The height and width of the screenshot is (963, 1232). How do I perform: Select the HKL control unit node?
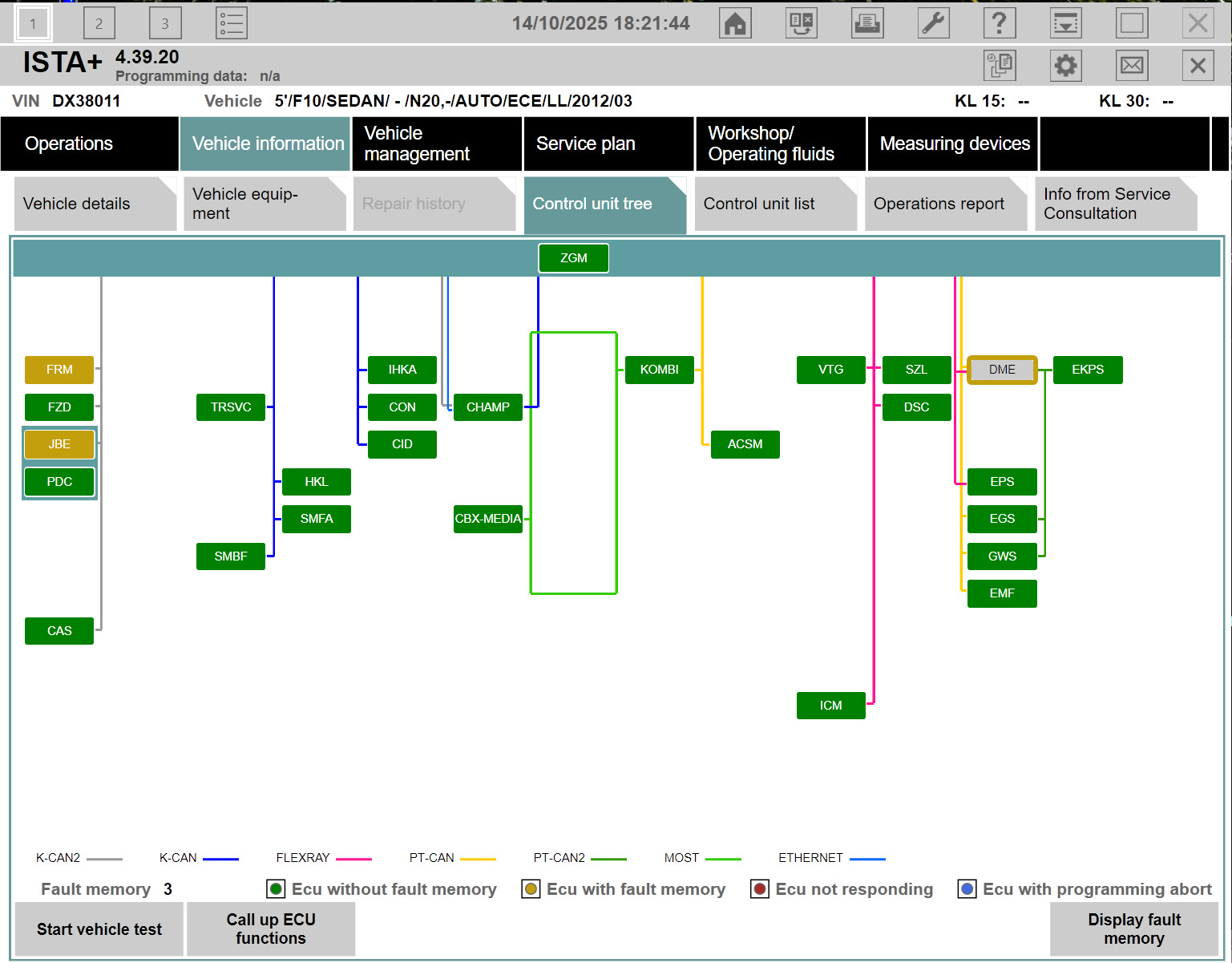[317, 482]
